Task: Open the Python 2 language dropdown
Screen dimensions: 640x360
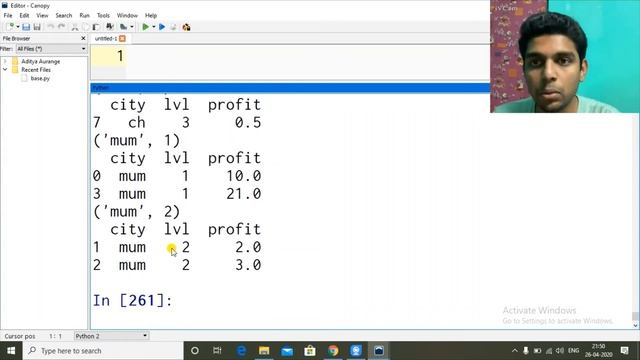Action: point(111,336)
